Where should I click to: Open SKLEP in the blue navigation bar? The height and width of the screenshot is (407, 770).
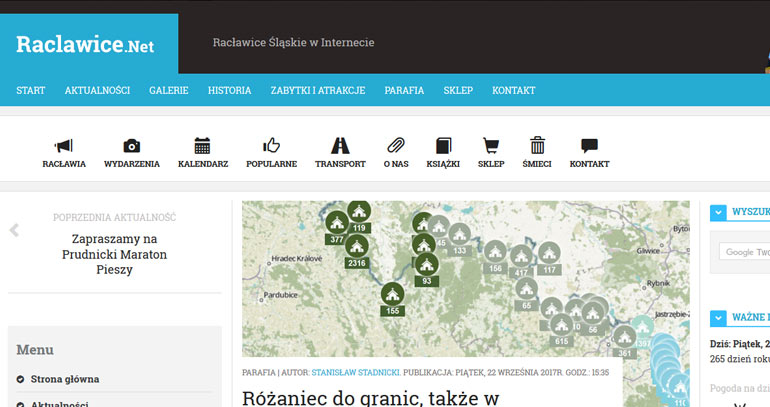point(458,90)
